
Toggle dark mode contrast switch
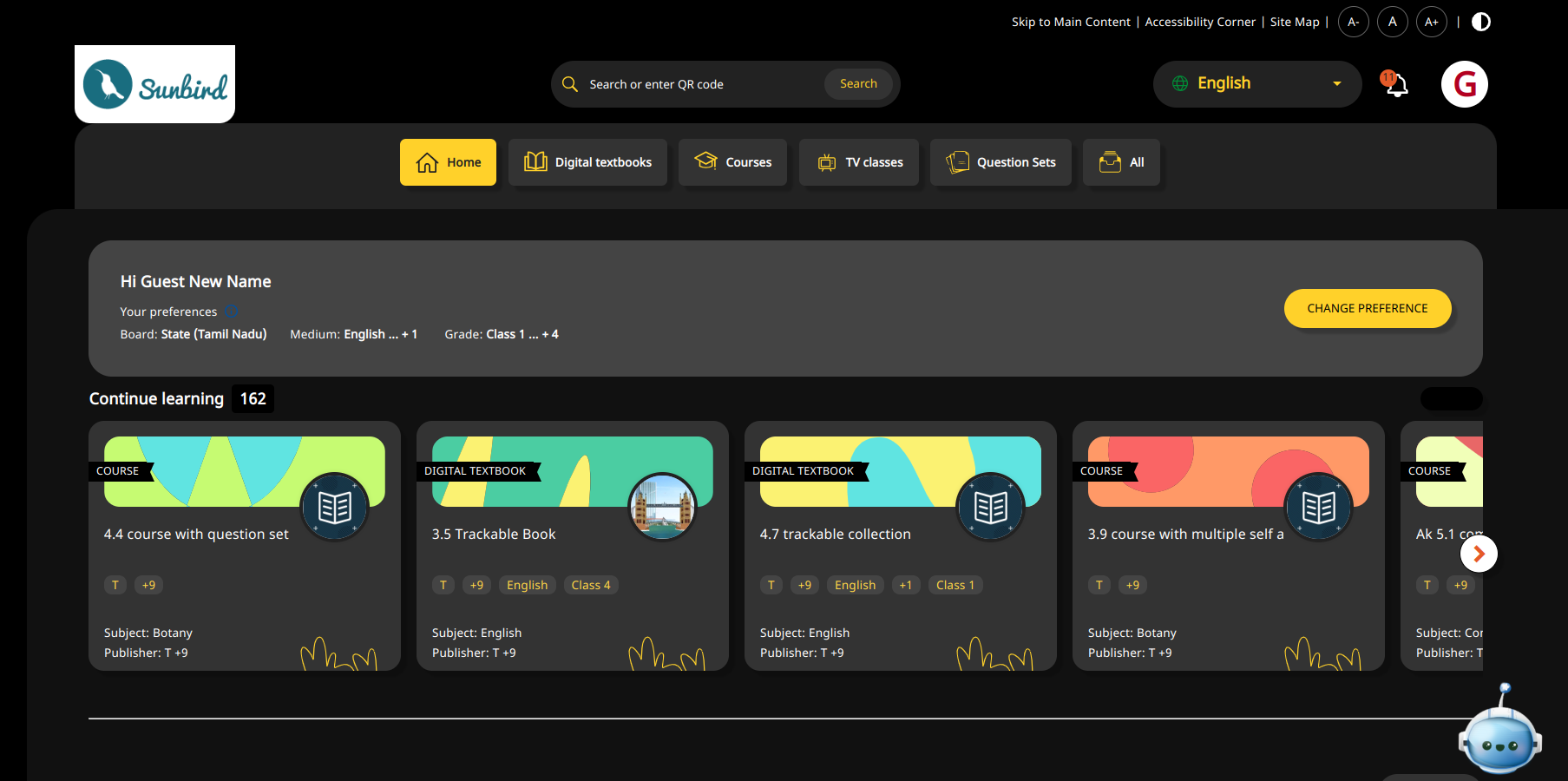coord(1481,22)
